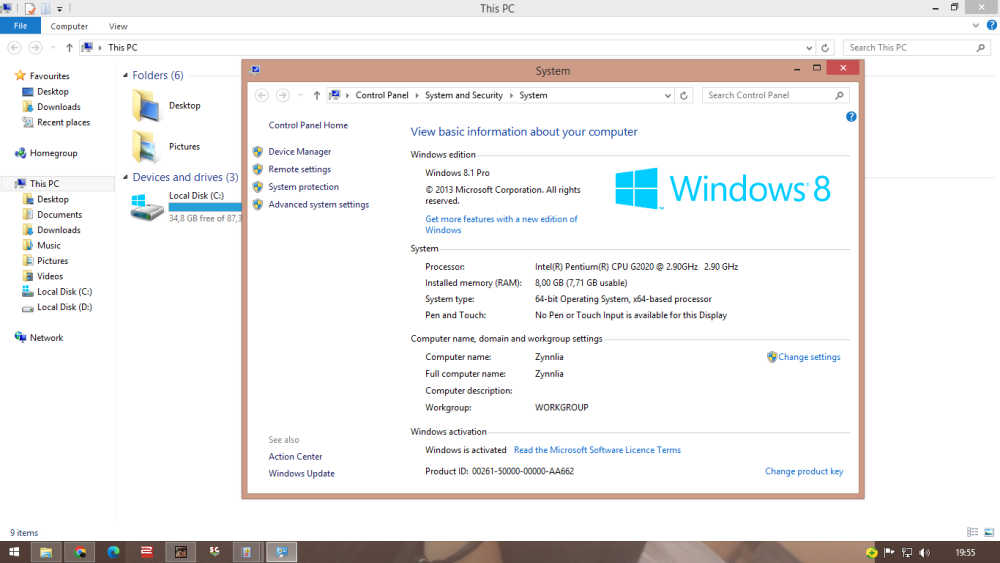Expand the This PC address bar dropdown

click(x=809, y=48)
